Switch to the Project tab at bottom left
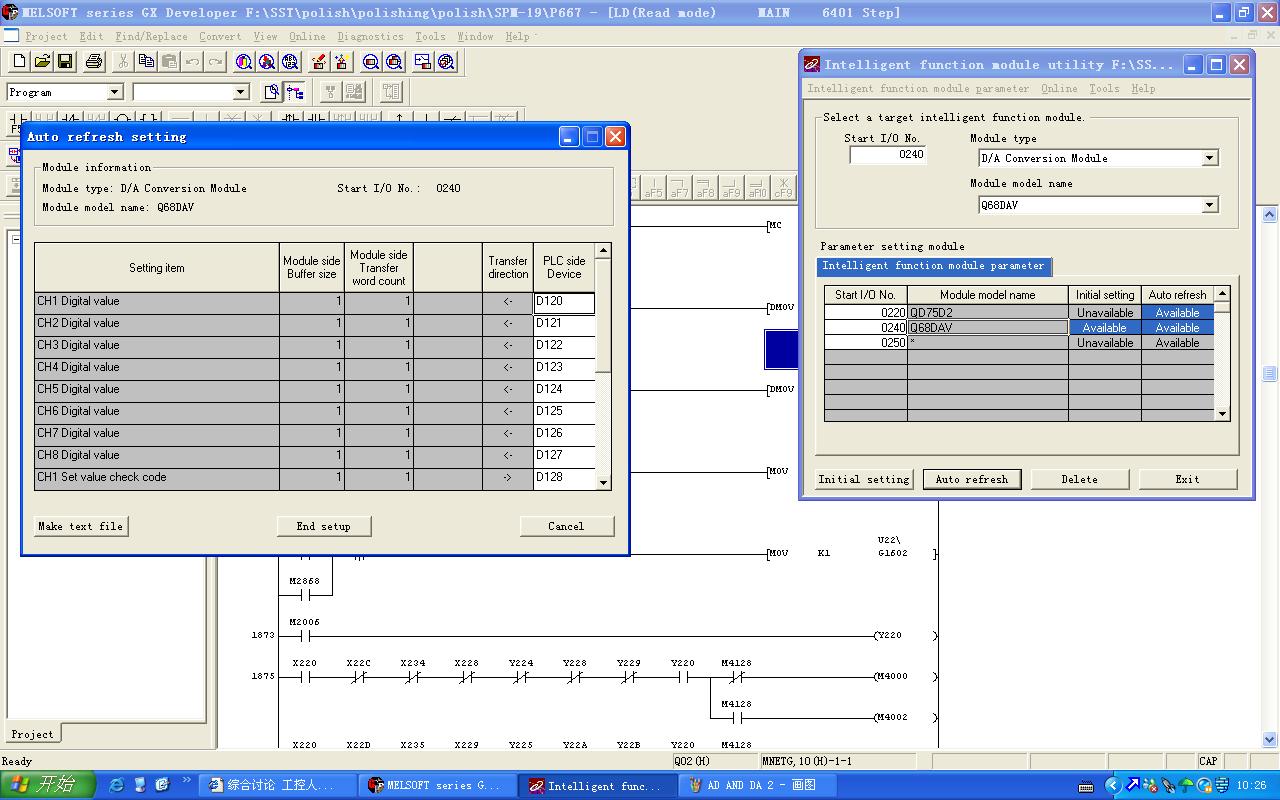 pyautogui.click(x=32, y=734)
